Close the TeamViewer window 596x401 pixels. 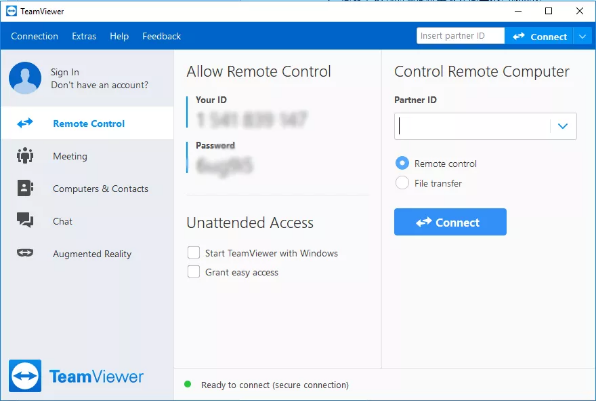coord(579,11)
